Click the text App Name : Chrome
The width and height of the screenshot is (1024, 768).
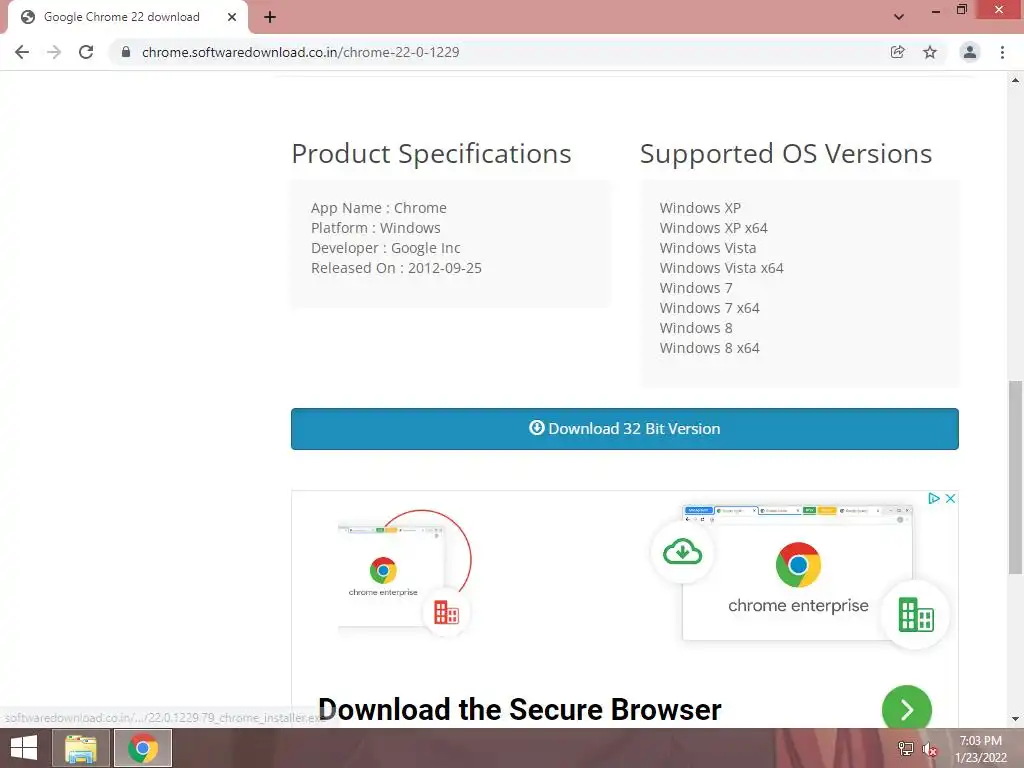tap(379, 208)
